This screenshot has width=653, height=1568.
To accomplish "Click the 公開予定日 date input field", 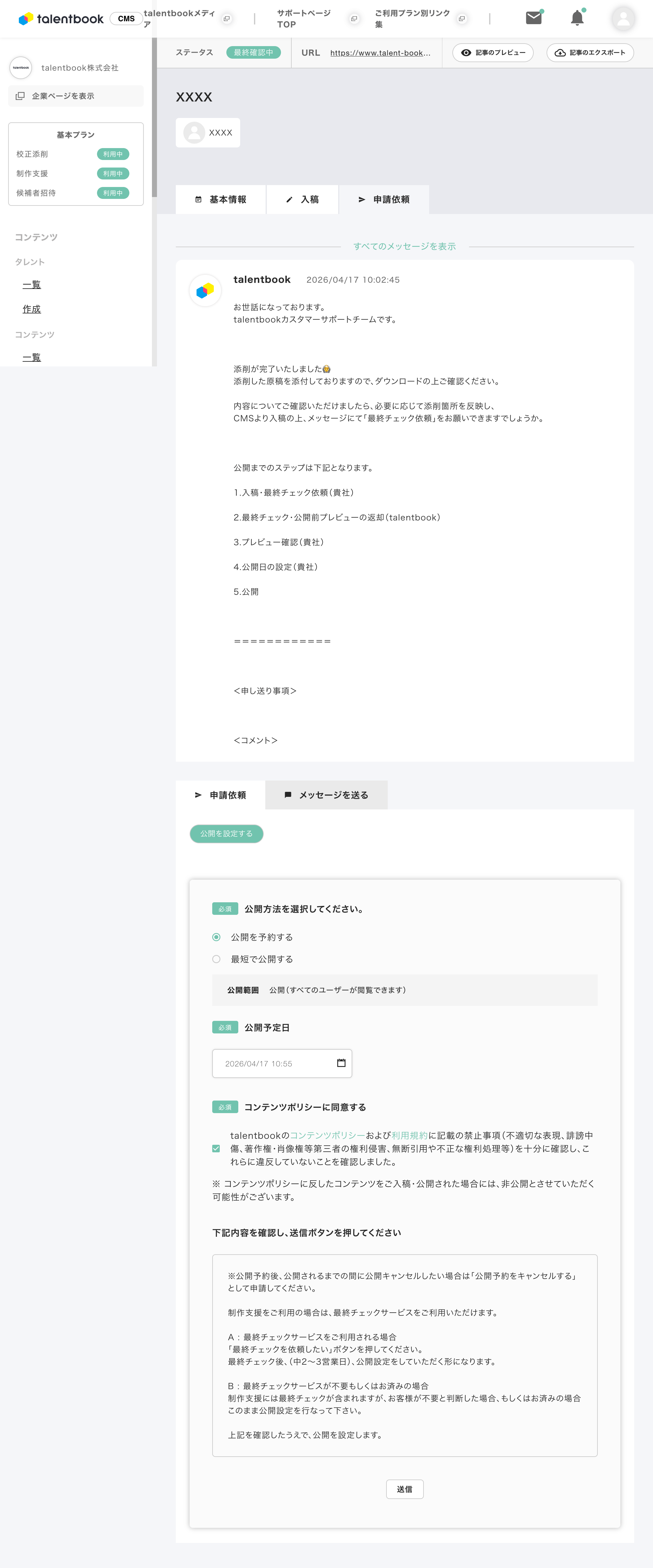I will pos(282,1064).
